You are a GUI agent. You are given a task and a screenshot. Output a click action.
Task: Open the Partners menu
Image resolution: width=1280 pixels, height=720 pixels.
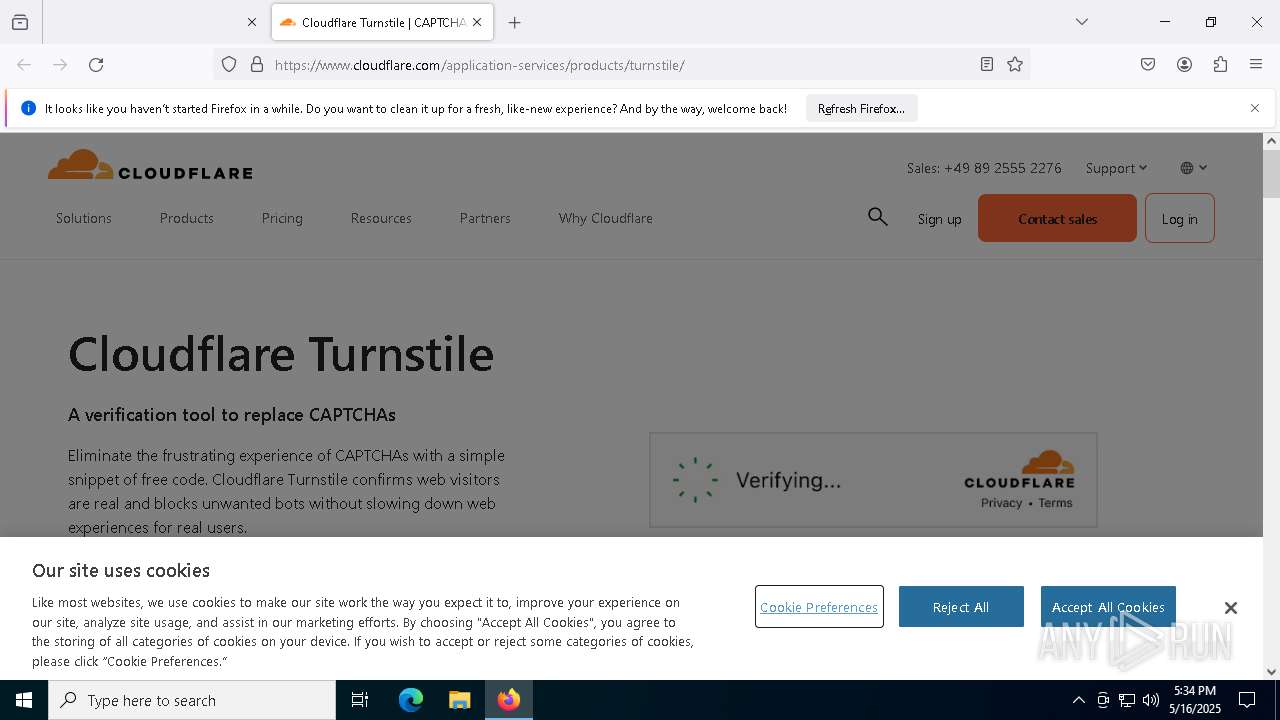485,218
